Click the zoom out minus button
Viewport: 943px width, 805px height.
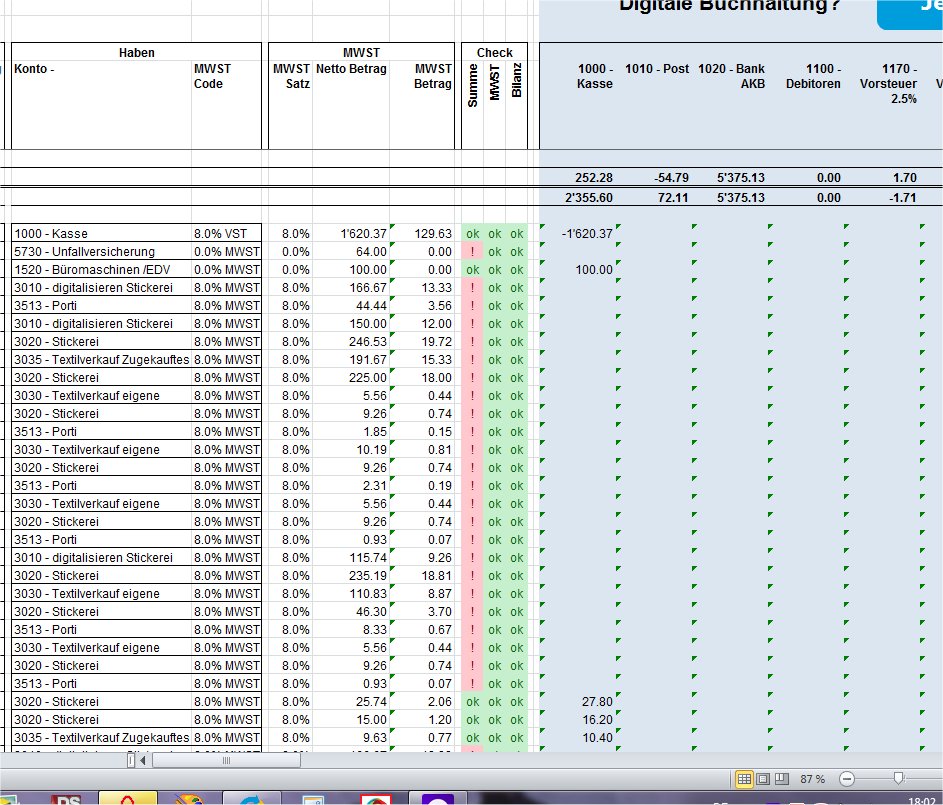(x=847, y=778)
